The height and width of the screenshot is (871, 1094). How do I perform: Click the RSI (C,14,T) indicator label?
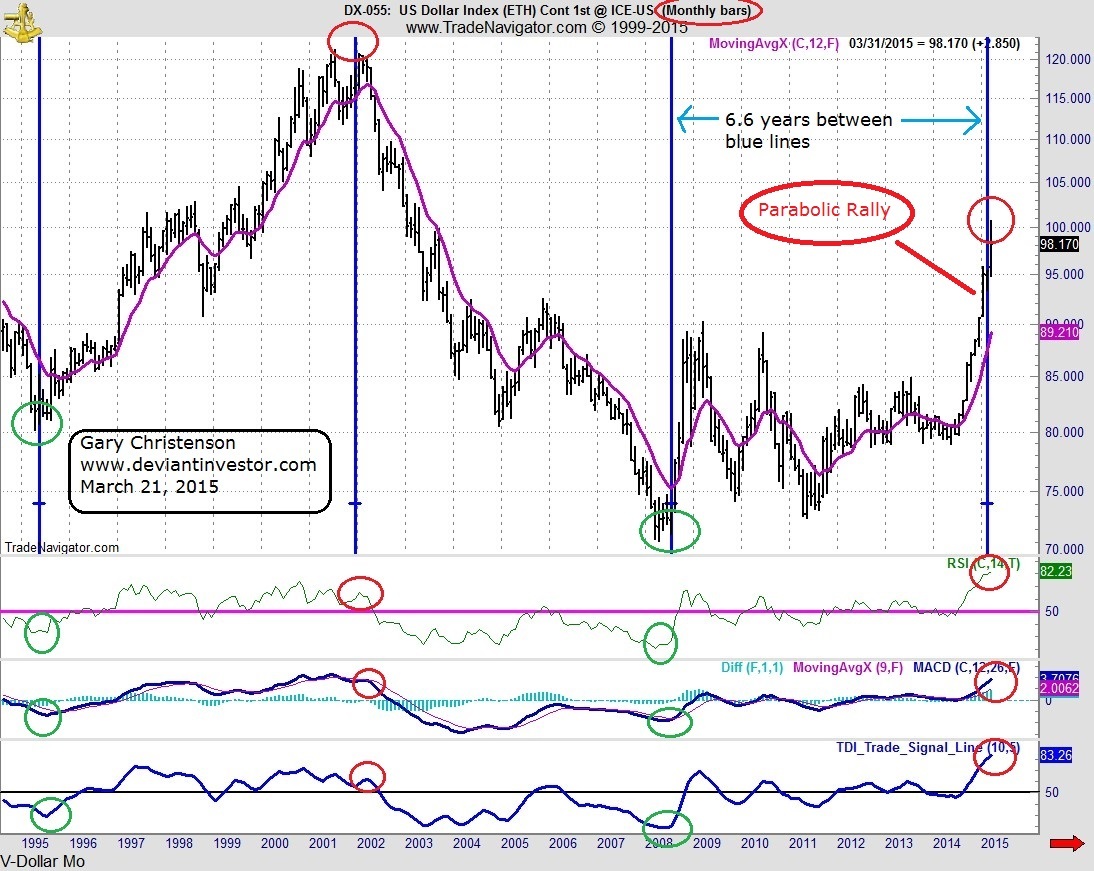click(984, 563)
